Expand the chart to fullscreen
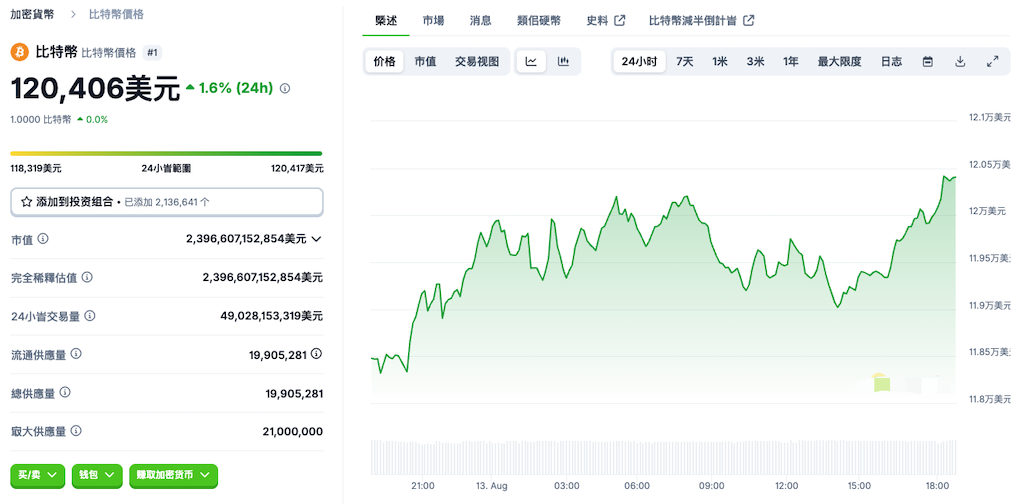Viewport: 1024px width, 504px height. (992, 61)
